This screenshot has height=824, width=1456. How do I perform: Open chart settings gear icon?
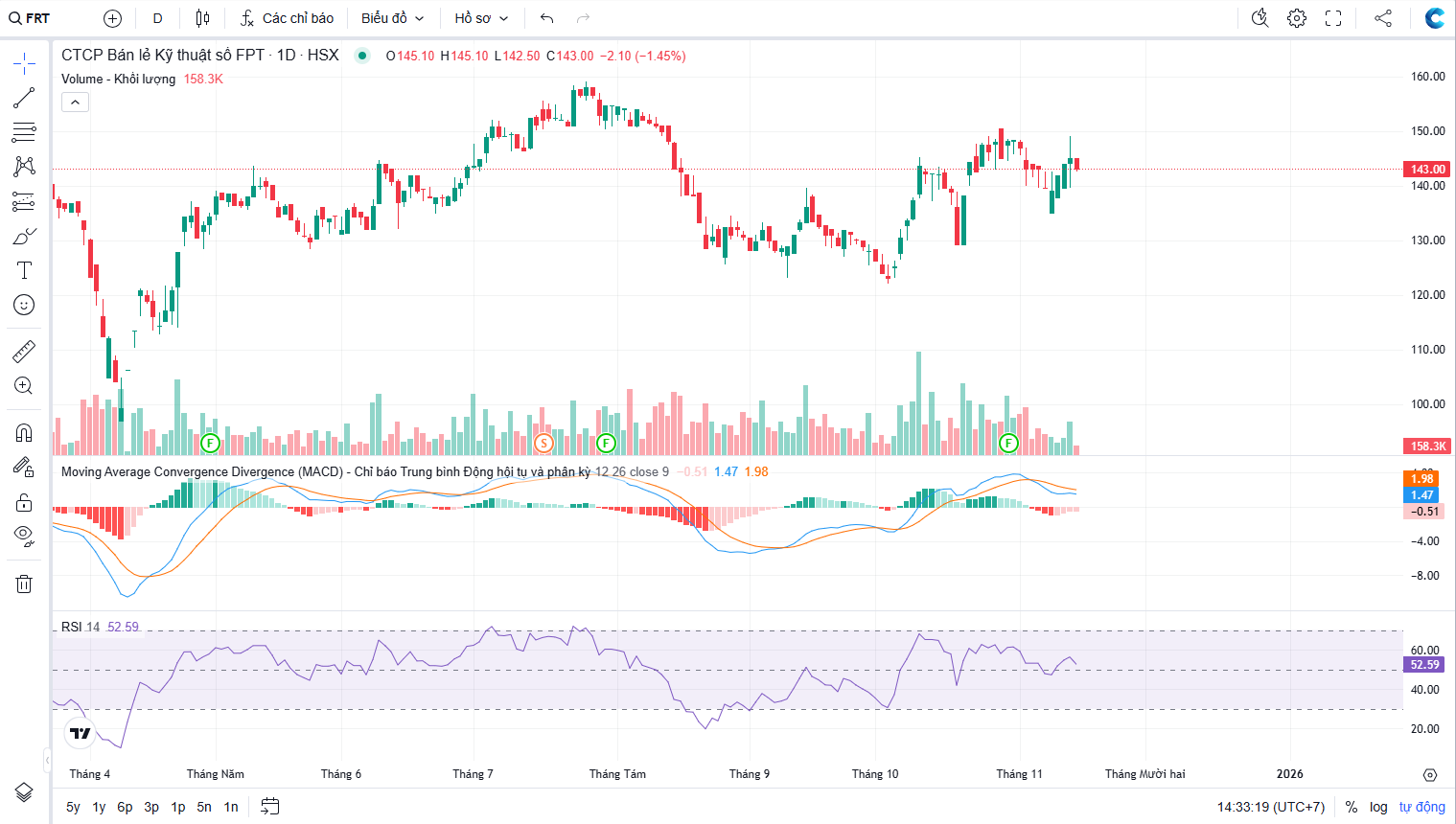click(1297, 18)
